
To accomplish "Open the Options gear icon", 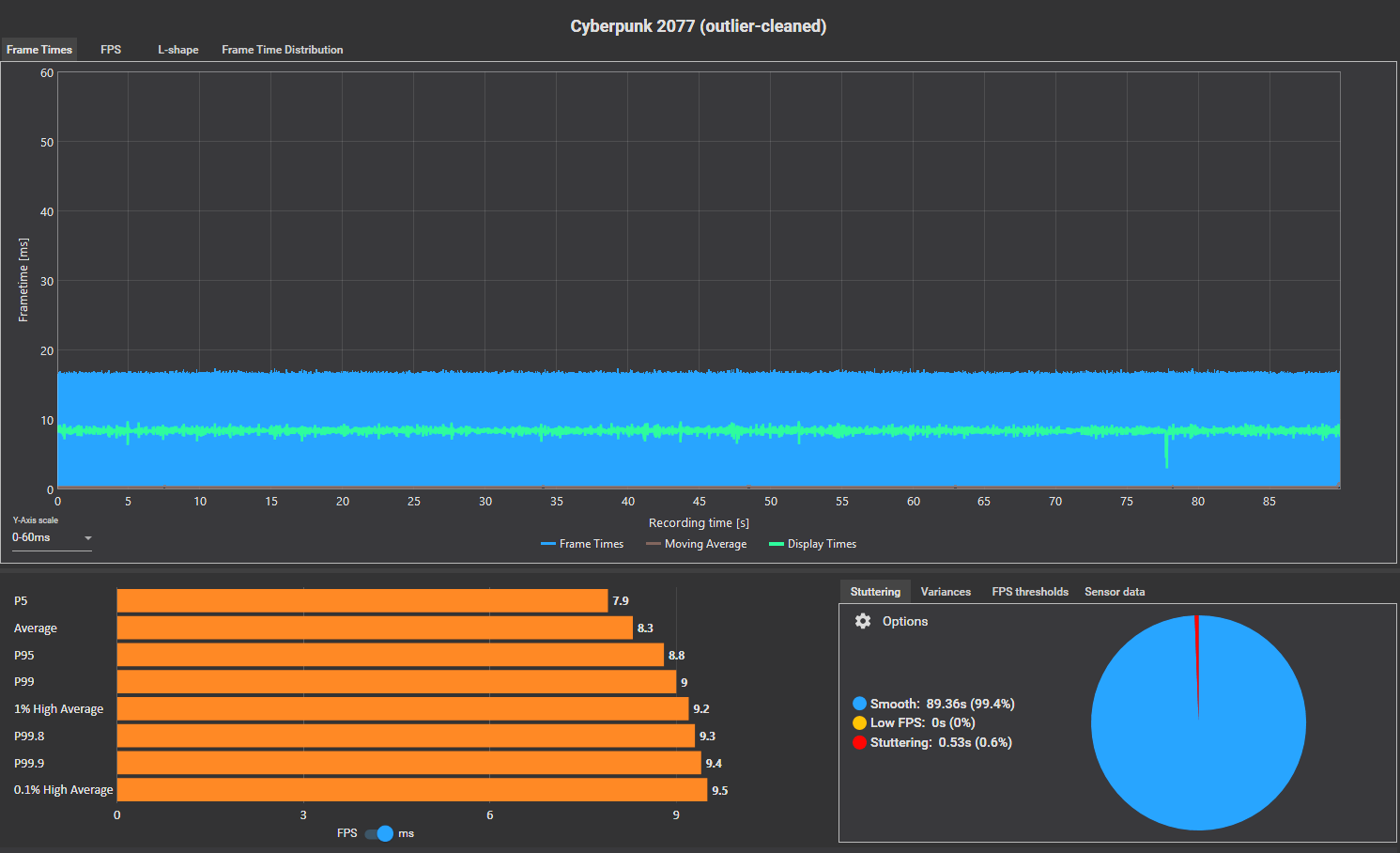I will click(863, 621).
